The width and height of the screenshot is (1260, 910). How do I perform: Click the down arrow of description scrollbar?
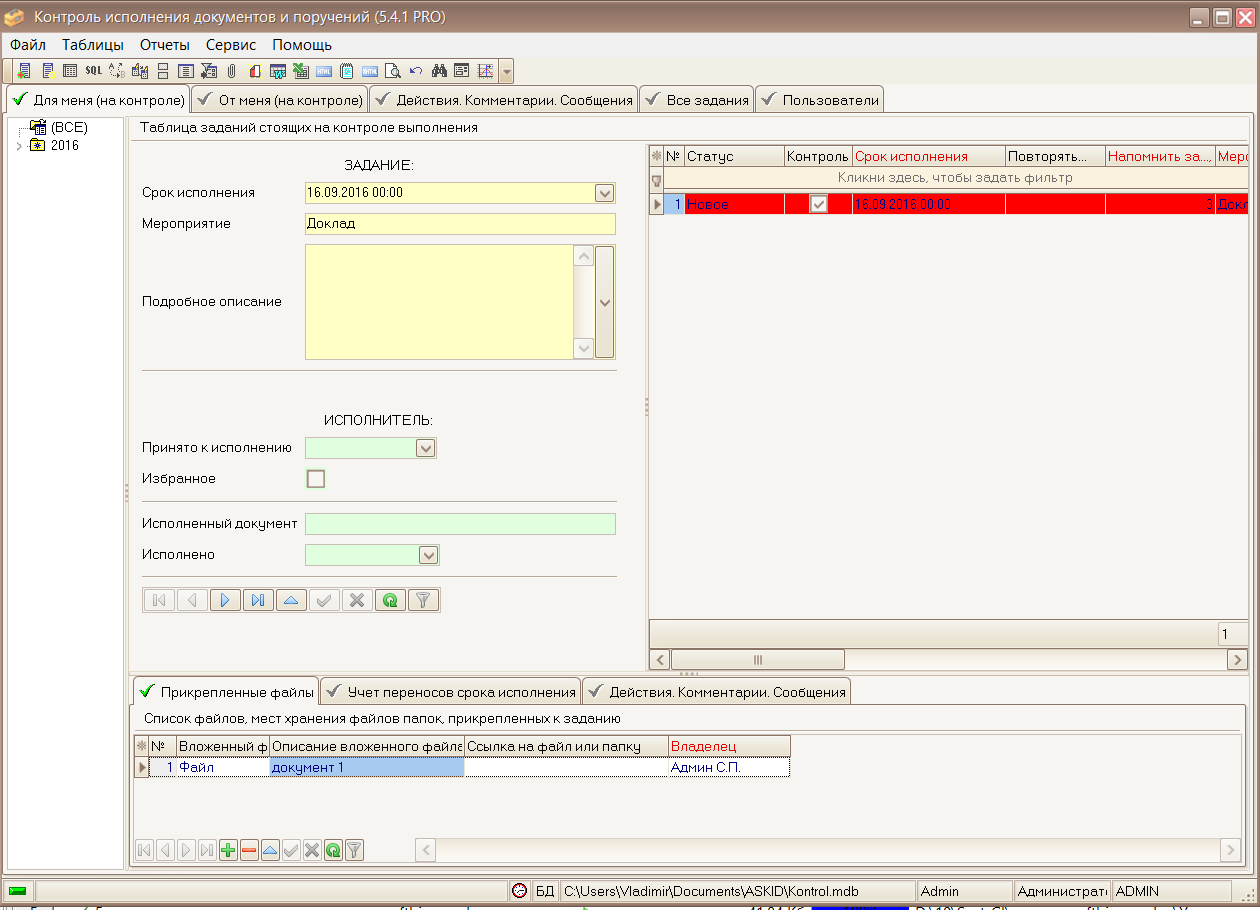click(584, 348)
